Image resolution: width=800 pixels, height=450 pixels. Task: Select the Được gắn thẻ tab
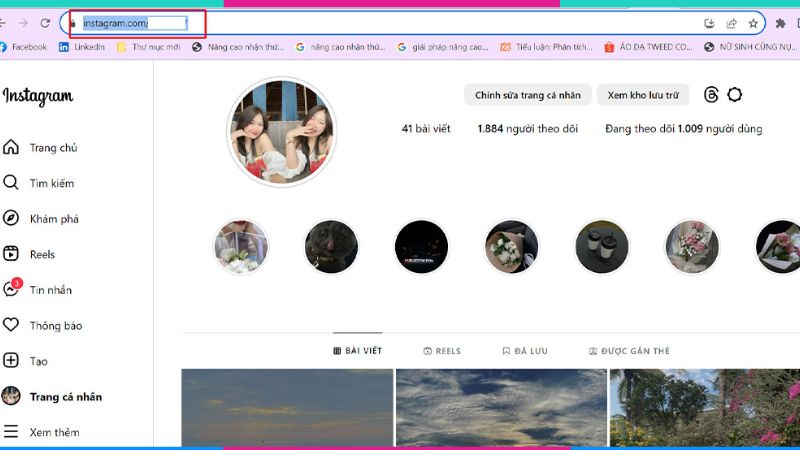[629, 351]
